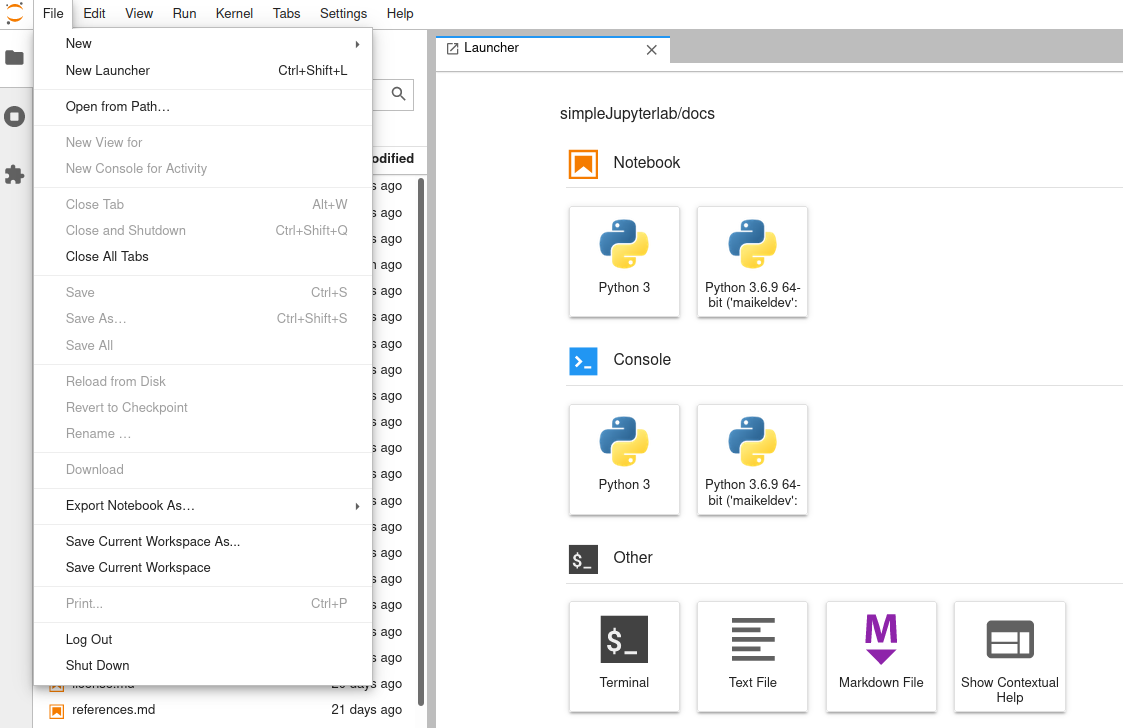Viewport: 1123px width, 728px height.
Task: Open the Run menu
Action: [x=185, y=14]
